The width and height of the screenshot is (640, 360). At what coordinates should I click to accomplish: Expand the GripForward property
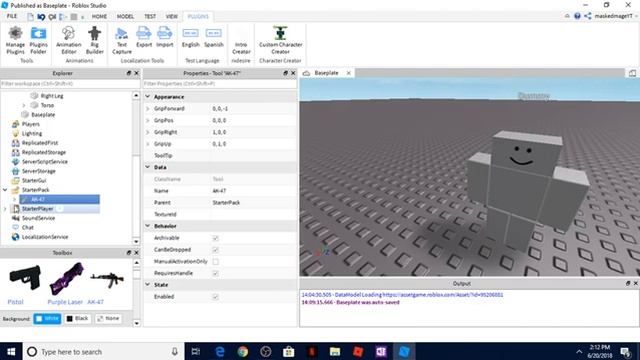[x=148, y=109]
